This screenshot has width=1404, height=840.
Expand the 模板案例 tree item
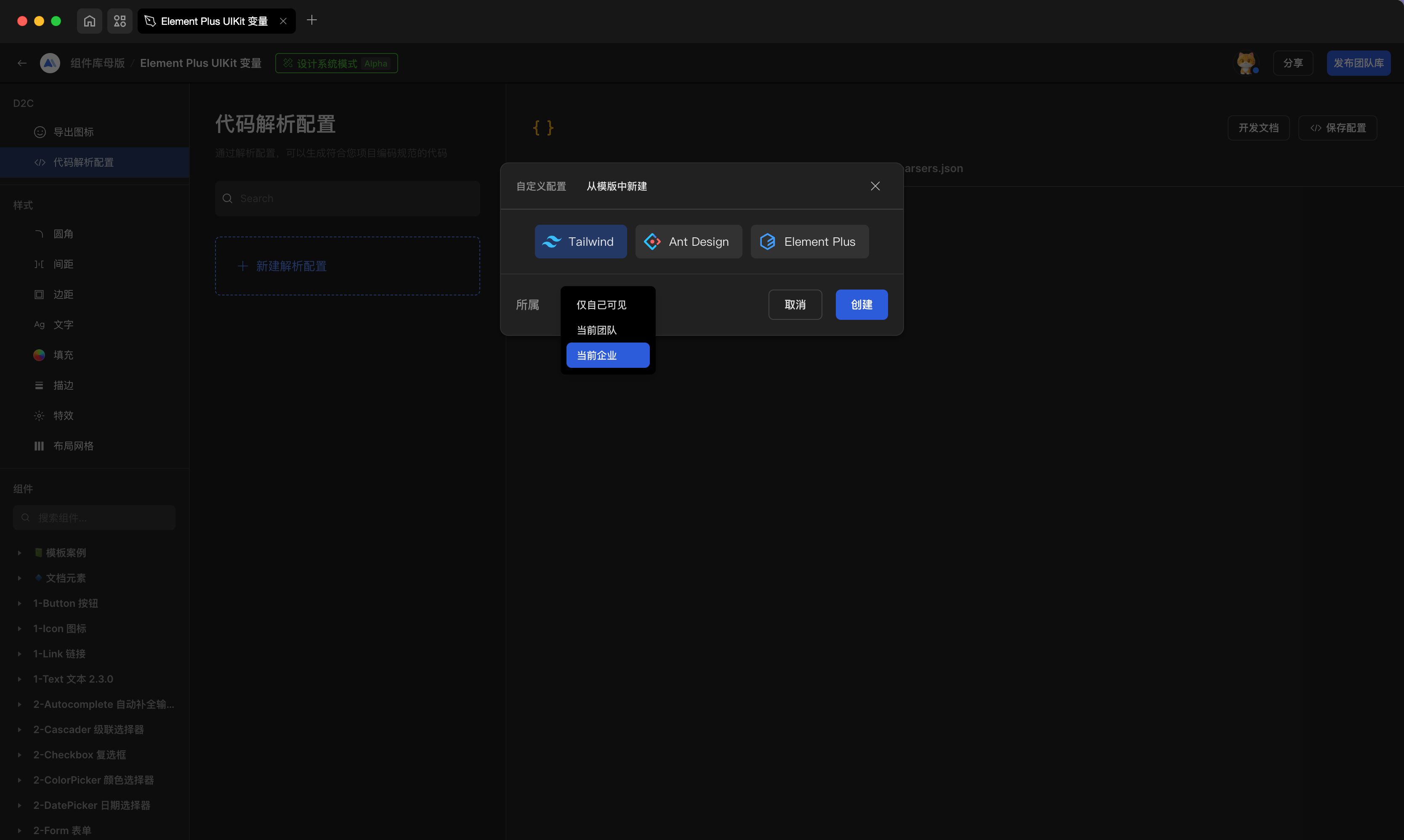[19, 553]
